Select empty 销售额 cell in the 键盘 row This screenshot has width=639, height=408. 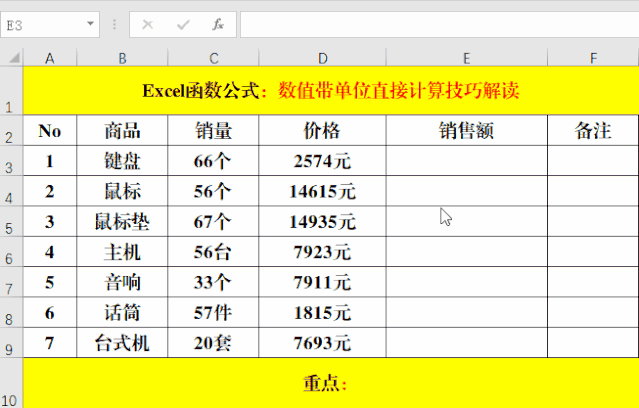(467, 161)
